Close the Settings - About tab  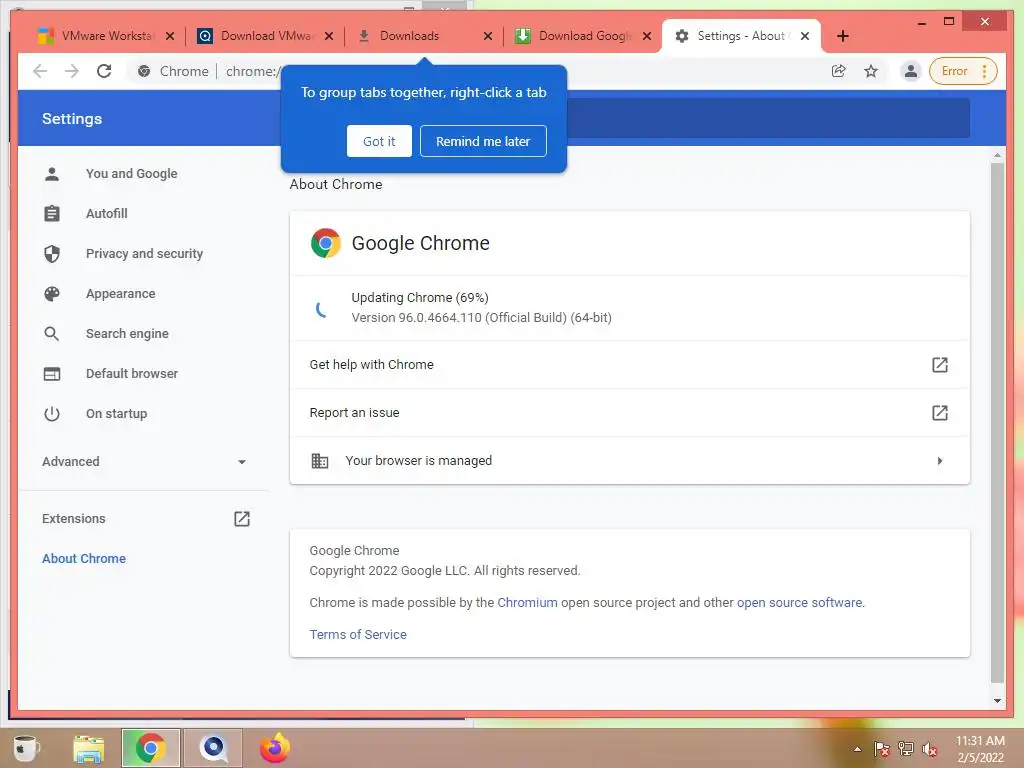tap(805, 36)
